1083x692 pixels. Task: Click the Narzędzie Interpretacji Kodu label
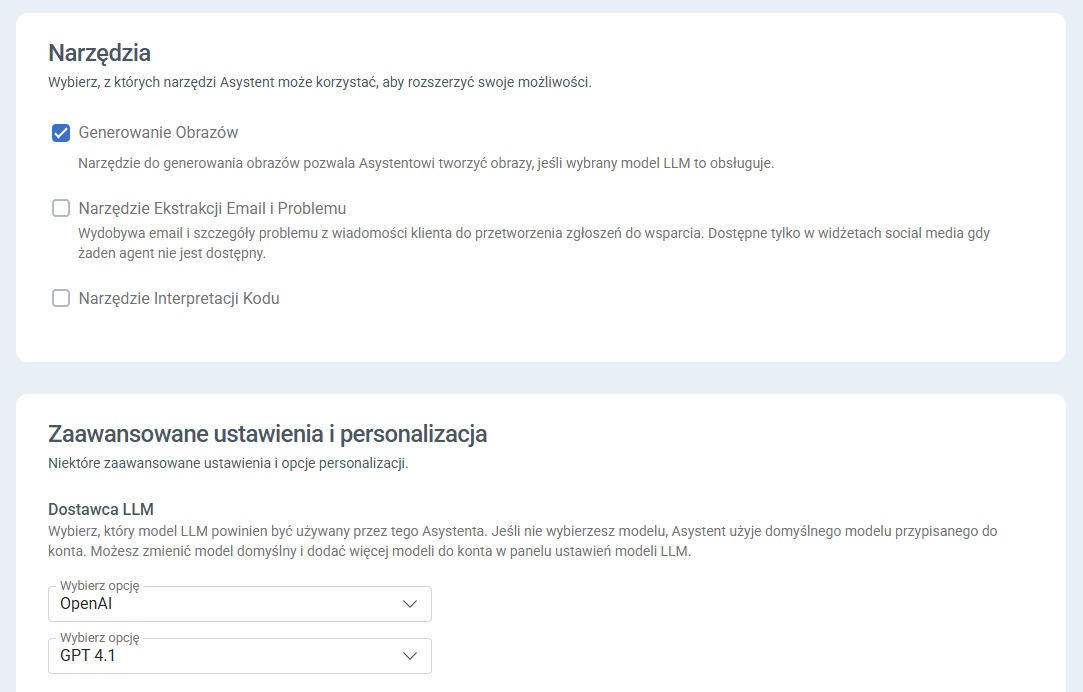[179, 298]
